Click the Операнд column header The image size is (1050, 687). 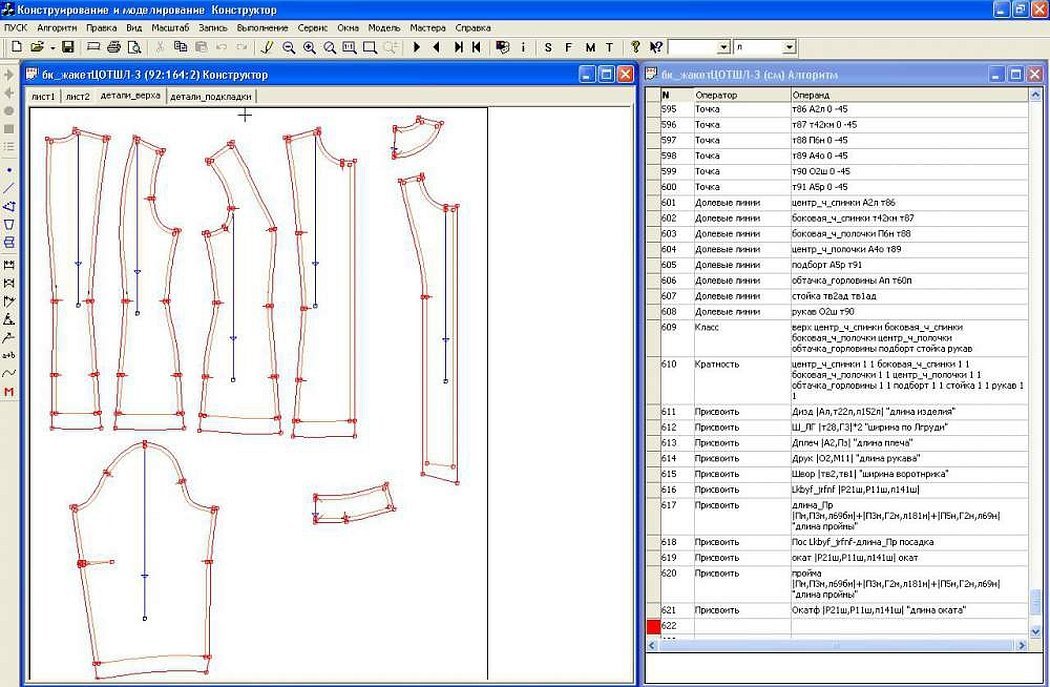pos(909,95)
